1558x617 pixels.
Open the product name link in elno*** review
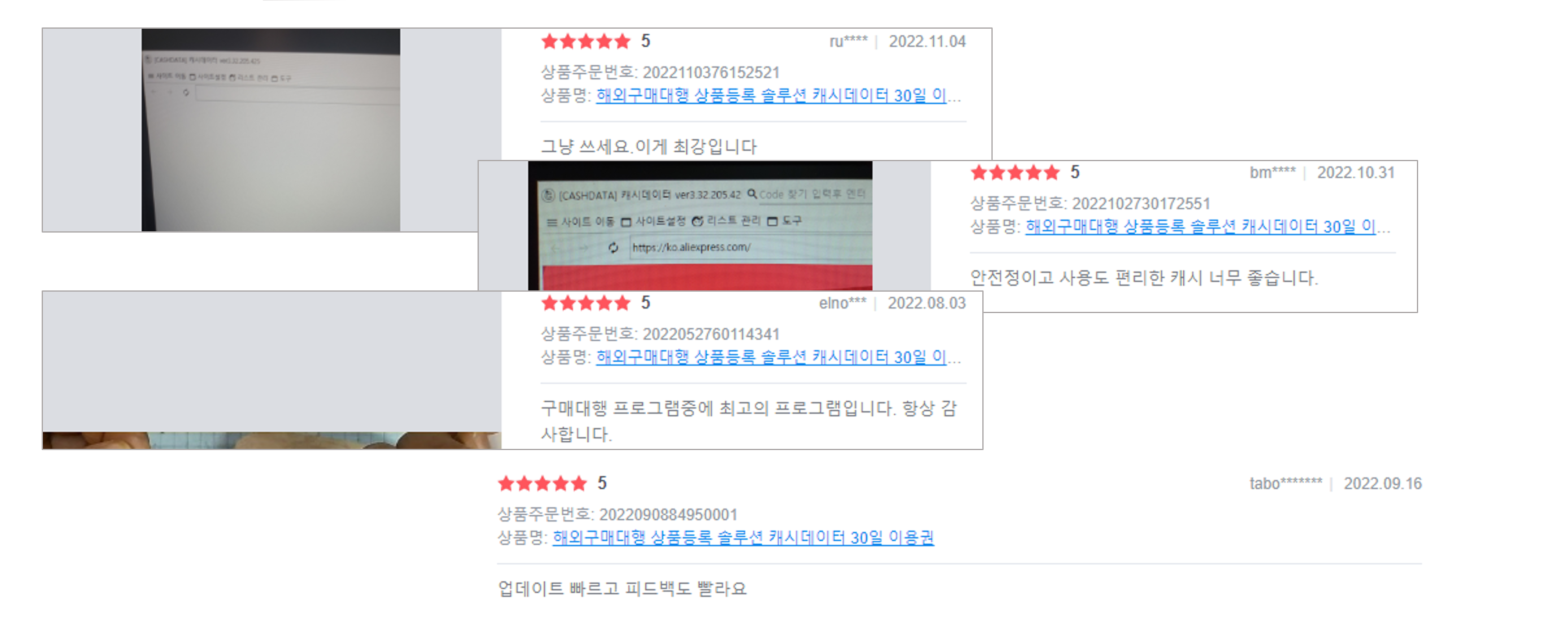(779, 357)
